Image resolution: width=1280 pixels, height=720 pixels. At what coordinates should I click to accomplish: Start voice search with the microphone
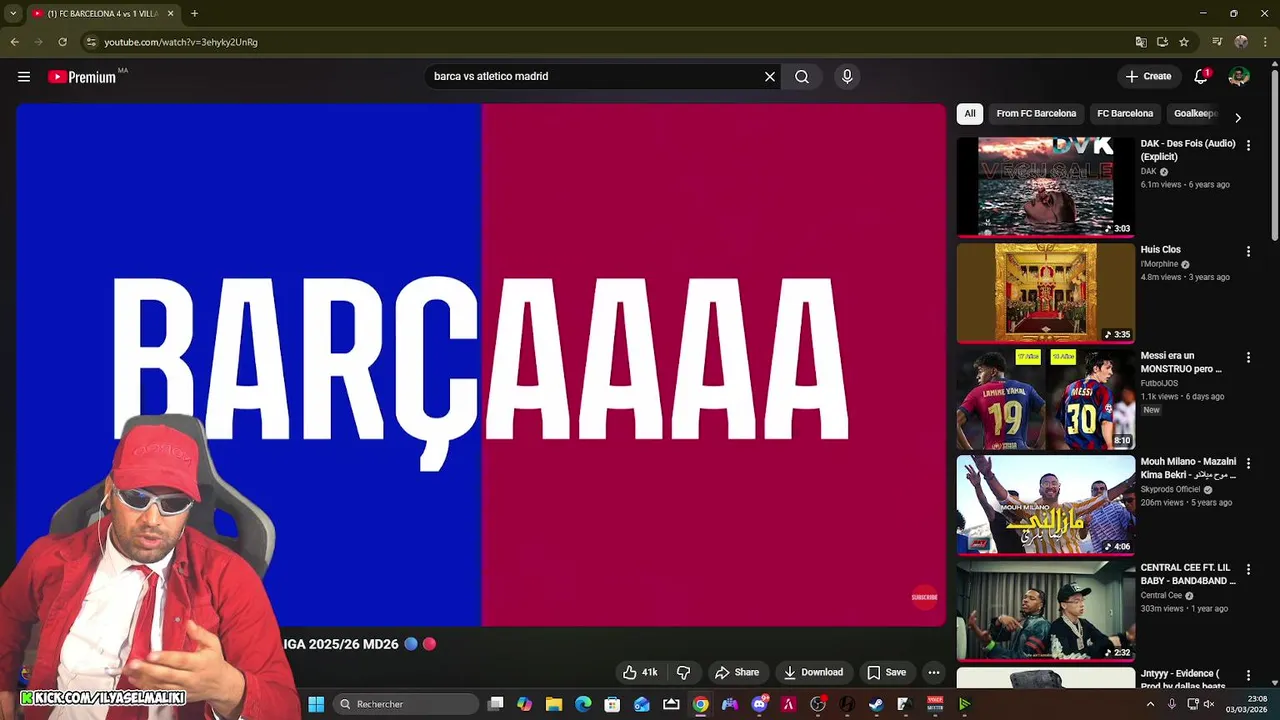point(847,76)
